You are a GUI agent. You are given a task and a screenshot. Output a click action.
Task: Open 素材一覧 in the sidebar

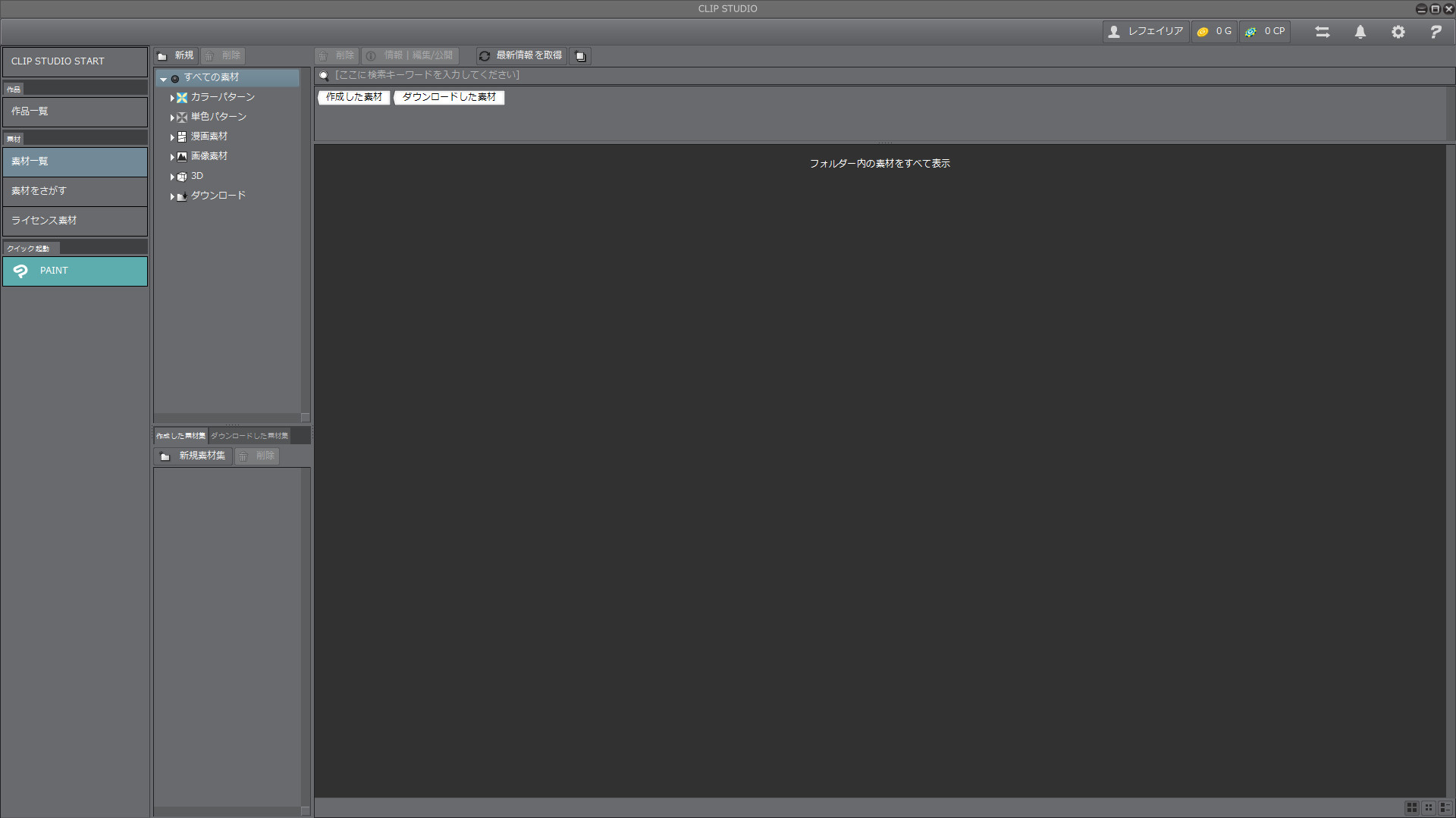tap(75, 161)
